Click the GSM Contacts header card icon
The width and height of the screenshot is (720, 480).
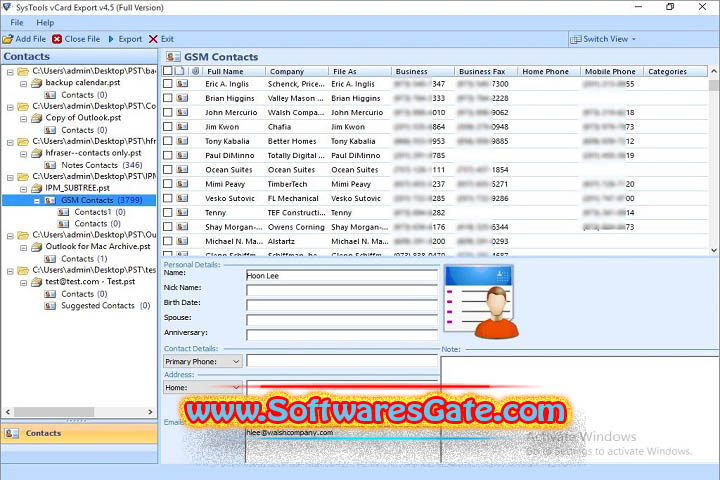(x=173, y=57)
